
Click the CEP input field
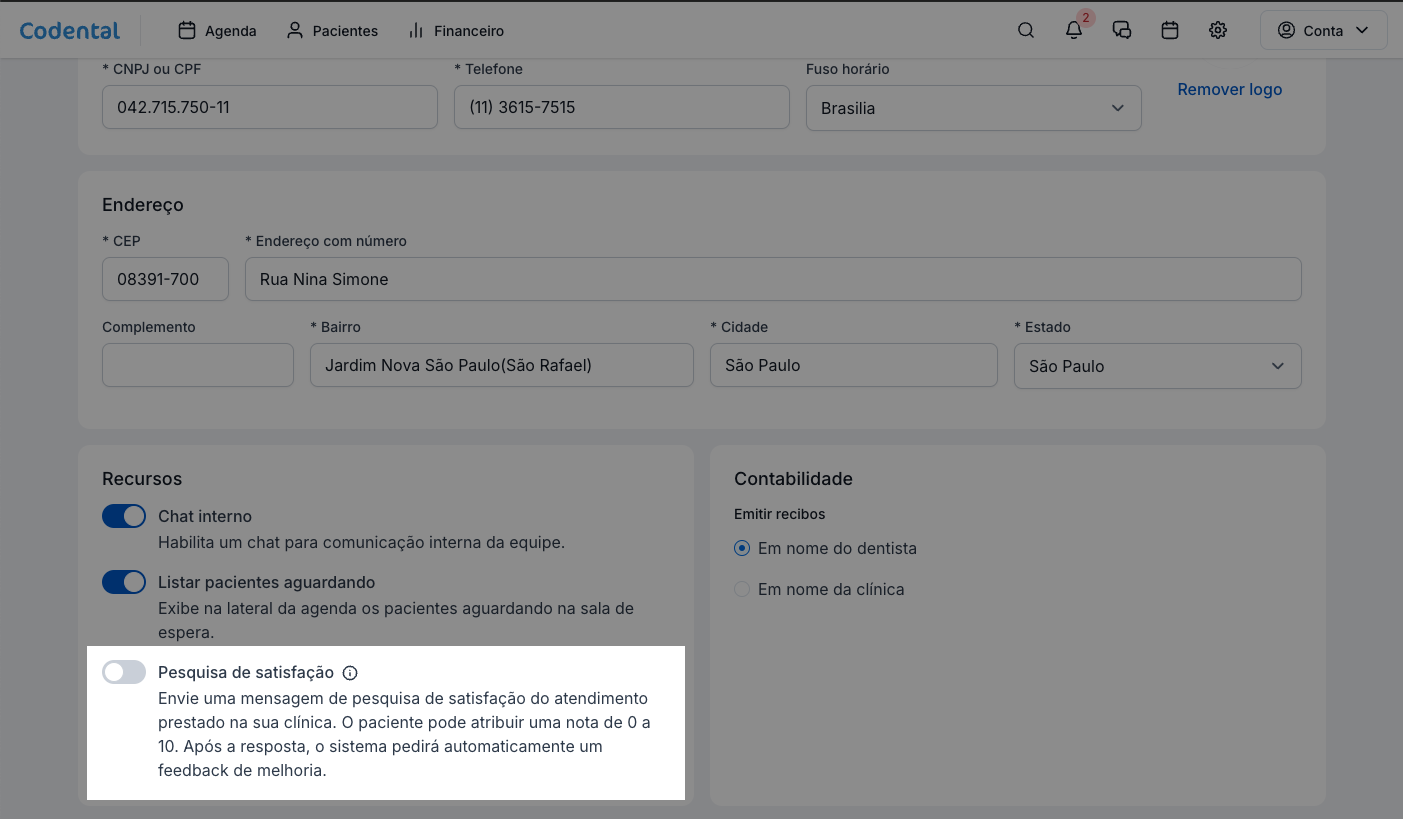point(165,279)
